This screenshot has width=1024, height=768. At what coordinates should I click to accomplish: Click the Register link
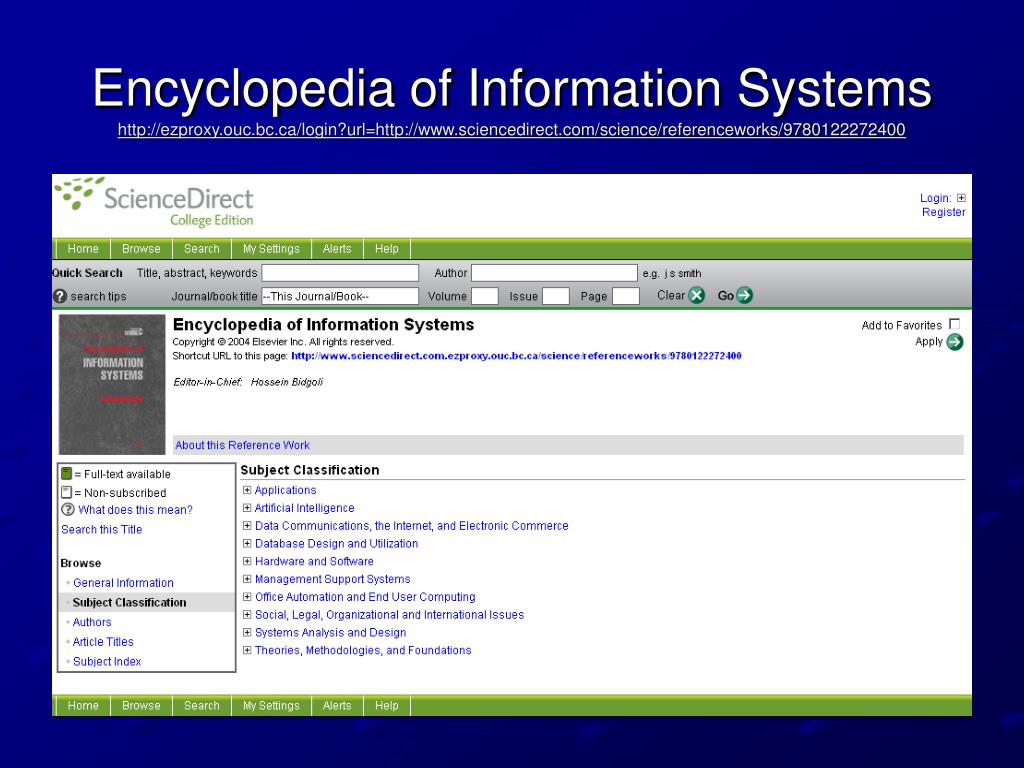tap(944, 212)
